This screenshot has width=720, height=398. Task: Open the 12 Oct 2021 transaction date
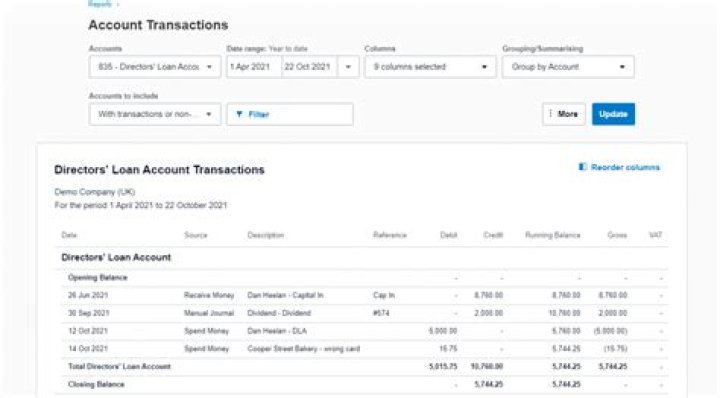click(x=88, y=331)
